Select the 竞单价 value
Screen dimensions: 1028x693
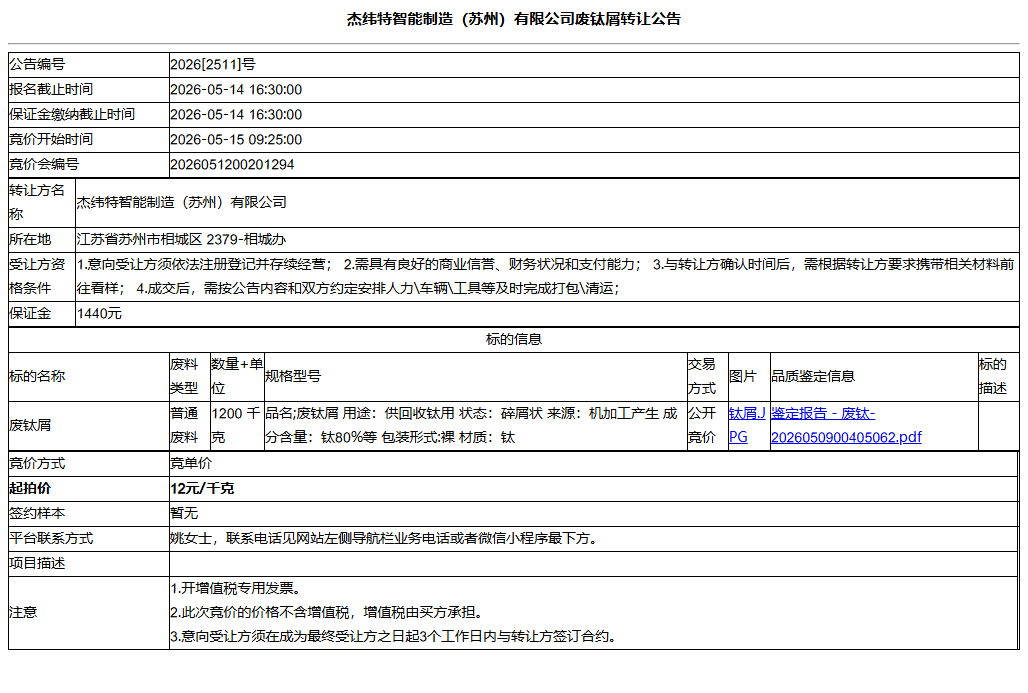191,463
